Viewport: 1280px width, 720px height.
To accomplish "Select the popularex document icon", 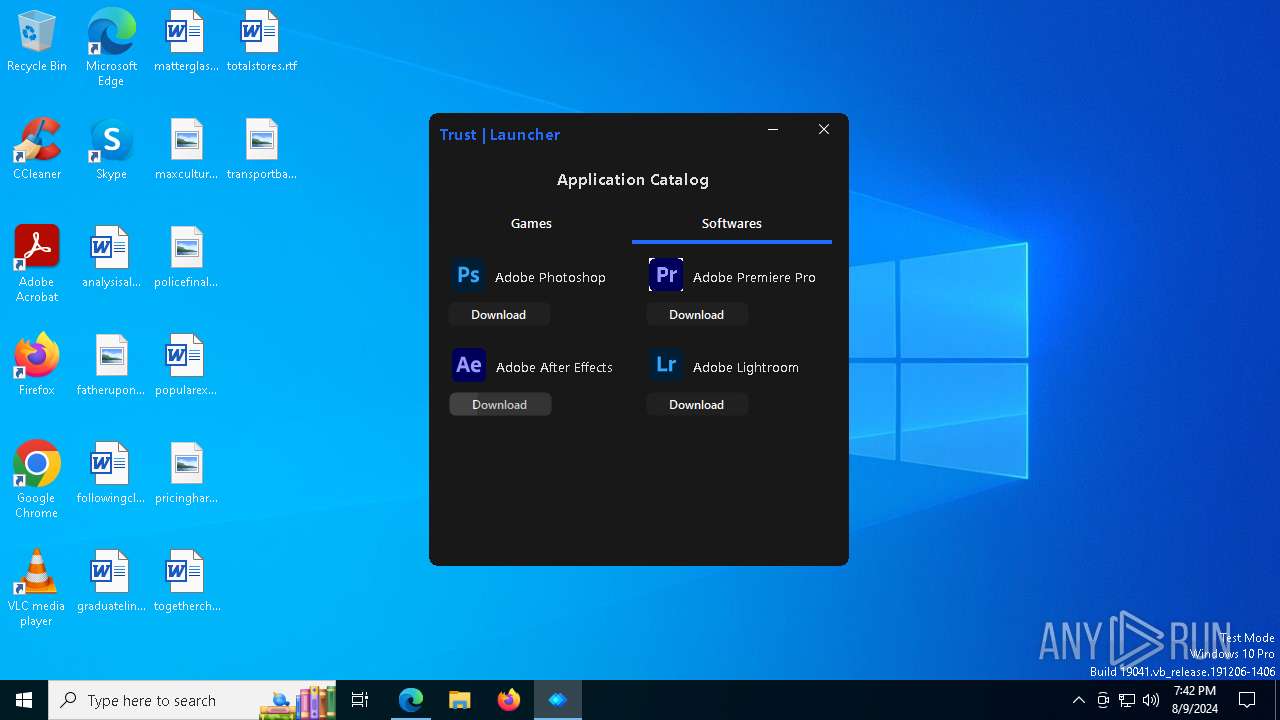I will pos(186,366).
